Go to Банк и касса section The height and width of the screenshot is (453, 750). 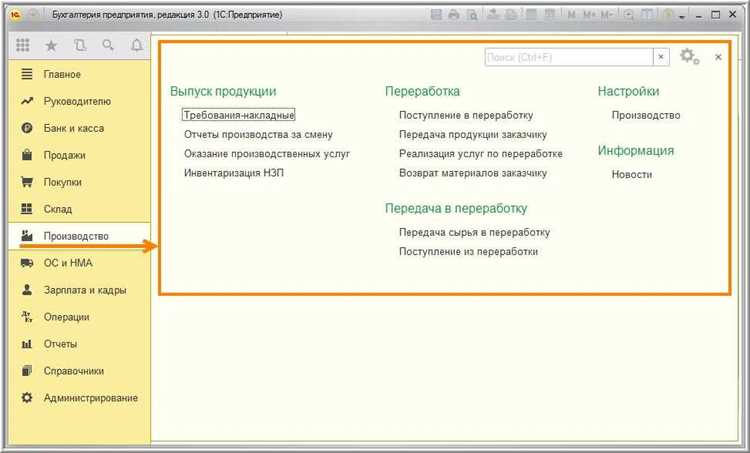click(79, 128)
